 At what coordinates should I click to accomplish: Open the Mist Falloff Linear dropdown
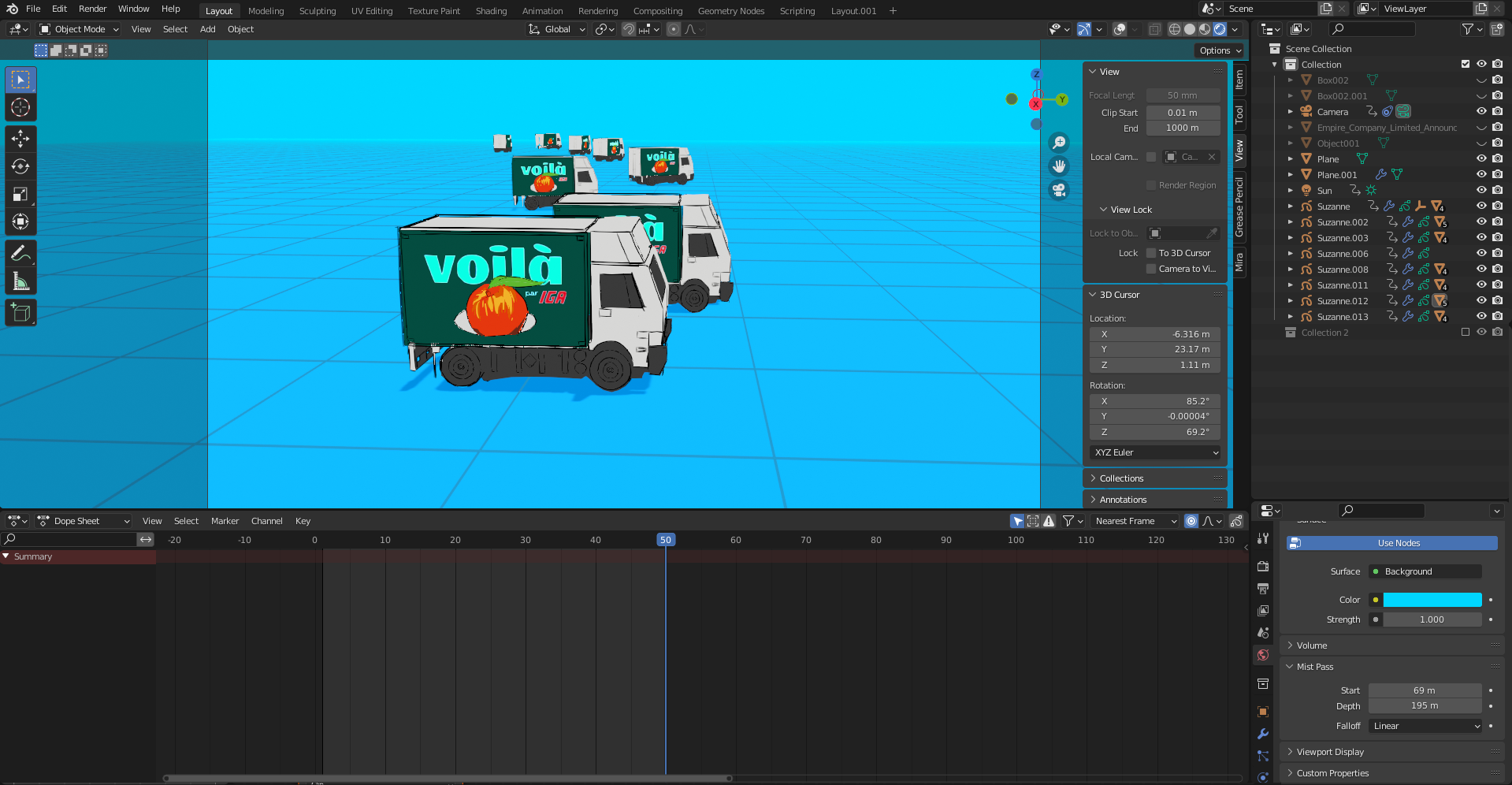(1425, 726)
